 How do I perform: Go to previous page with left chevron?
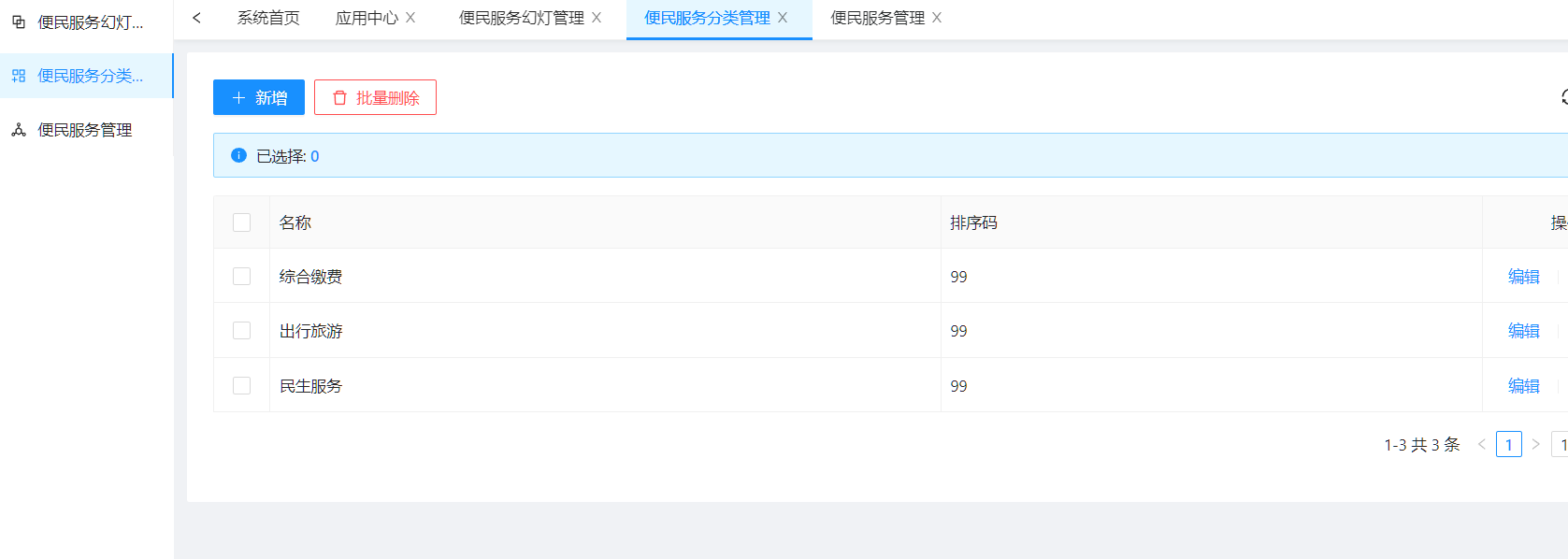(1481, 444)
